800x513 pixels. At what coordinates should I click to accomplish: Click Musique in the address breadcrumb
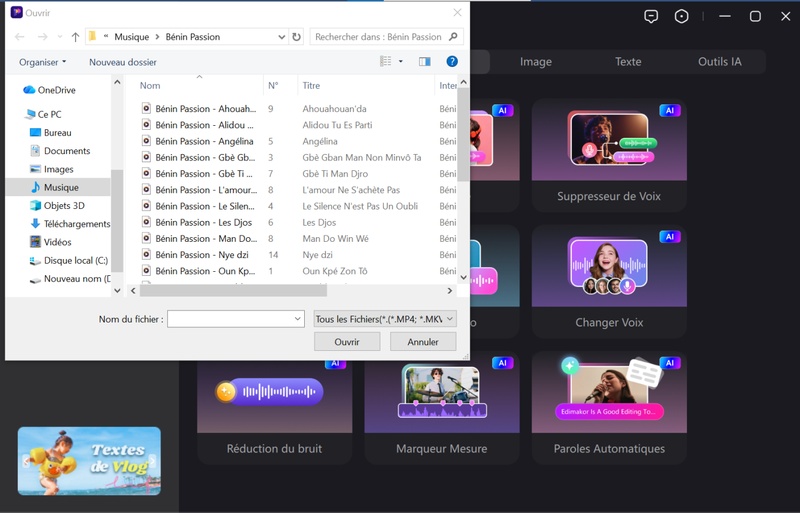point(132,37)
